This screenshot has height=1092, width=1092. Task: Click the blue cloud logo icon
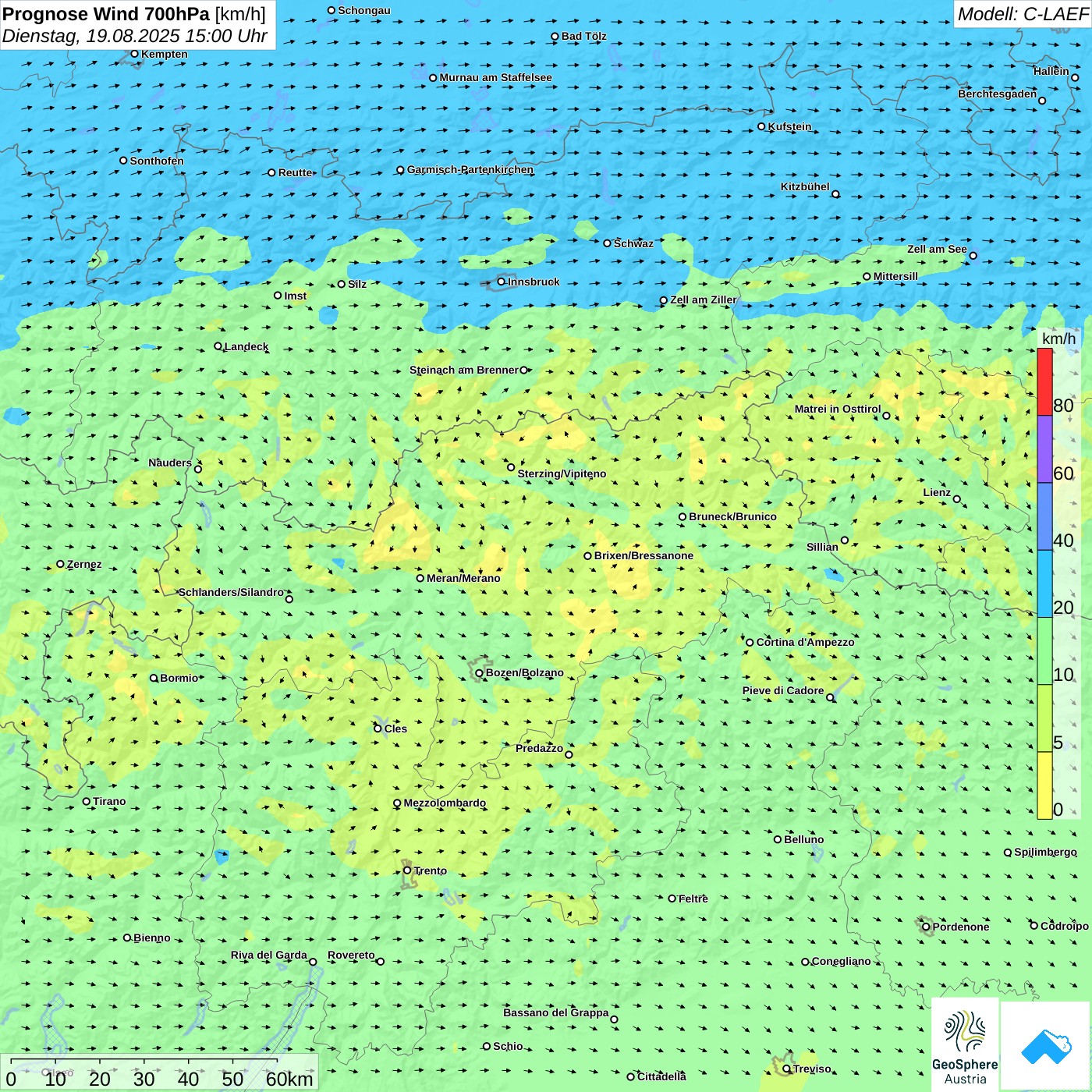tap(1046, 1047)
